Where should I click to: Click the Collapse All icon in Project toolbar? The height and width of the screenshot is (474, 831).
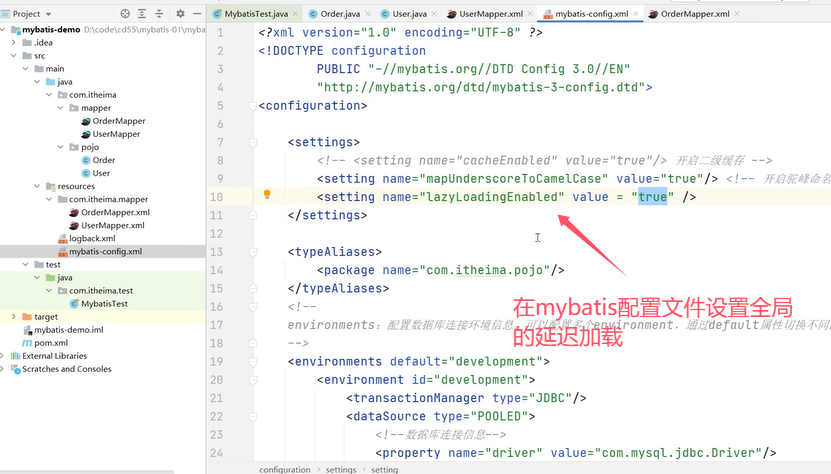coord(159,14)
